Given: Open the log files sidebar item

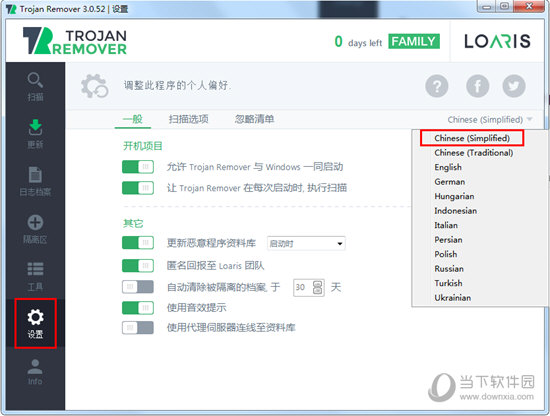Looking at the screenshot, I should click(x=35, y=181).
